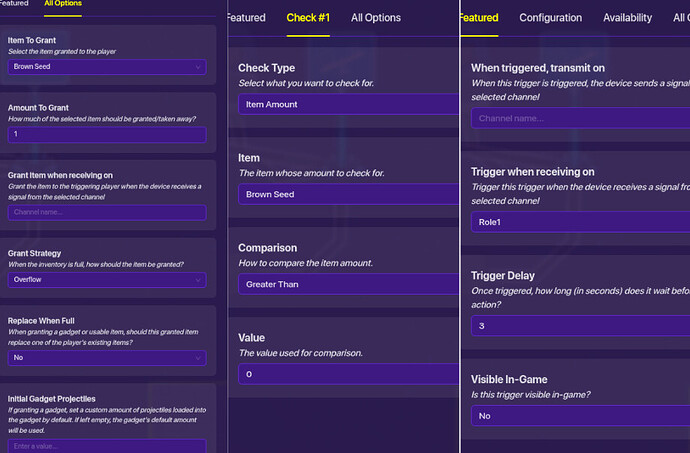This screenshot has width=690, height=453.
Task: Open the Availability tab
Action: pos(627,17)
